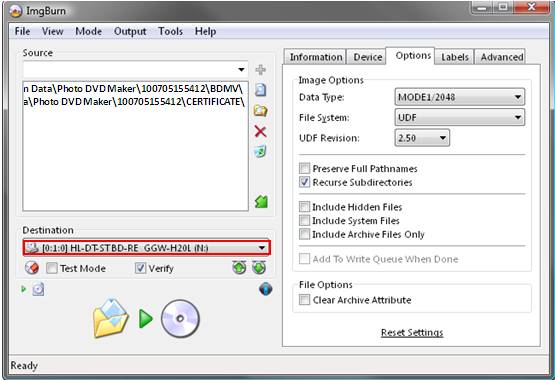The image size is (555, 380).
Task: Click the small green play triangle at left
Action: click(24, 289)
